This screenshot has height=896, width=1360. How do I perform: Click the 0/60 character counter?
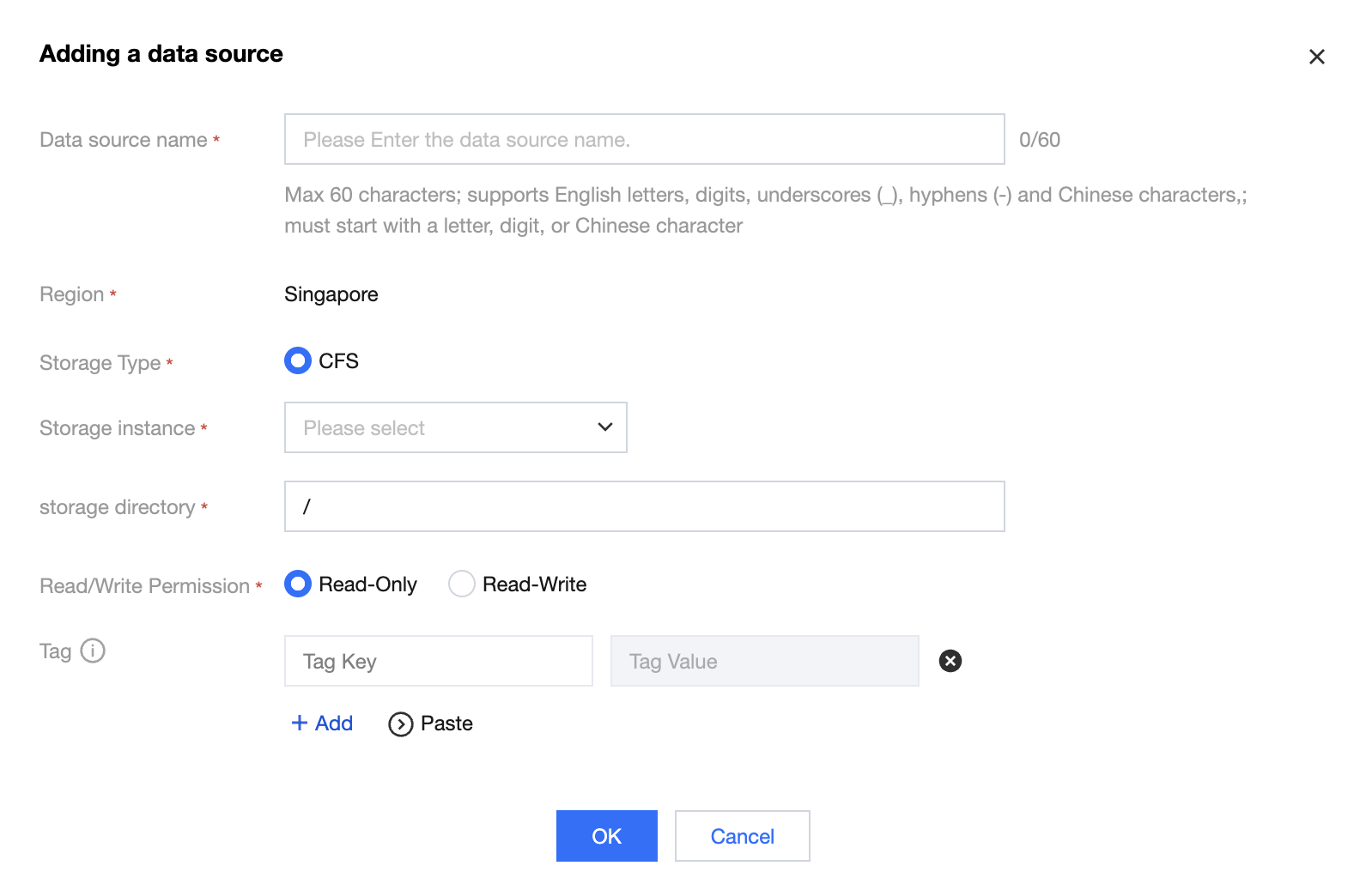coord(1039,140)
